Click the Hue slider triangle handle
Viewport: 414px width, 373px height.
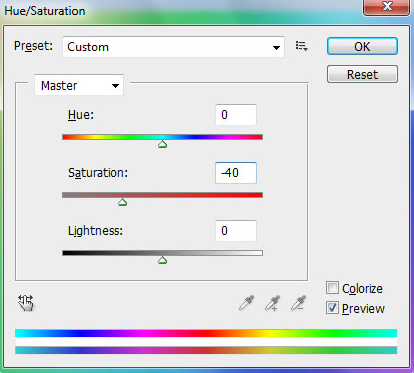[162, 144]
